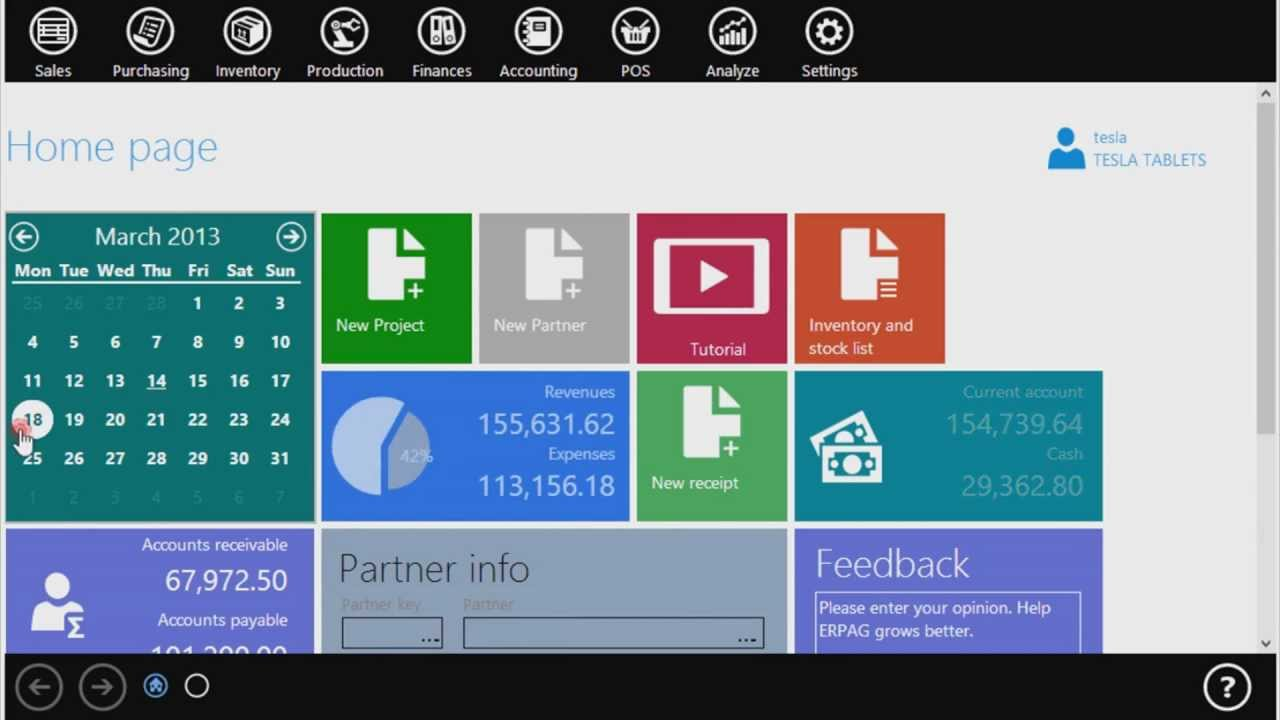Click the forward arrow in bottom bar

point(101,687)
